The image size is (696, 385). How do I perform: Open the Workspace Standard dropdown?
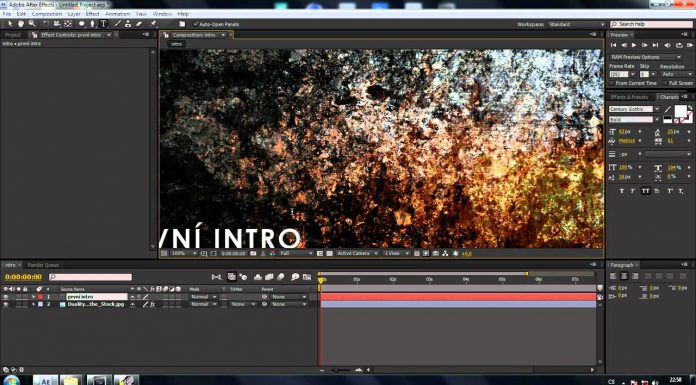[x=576, y=24]
